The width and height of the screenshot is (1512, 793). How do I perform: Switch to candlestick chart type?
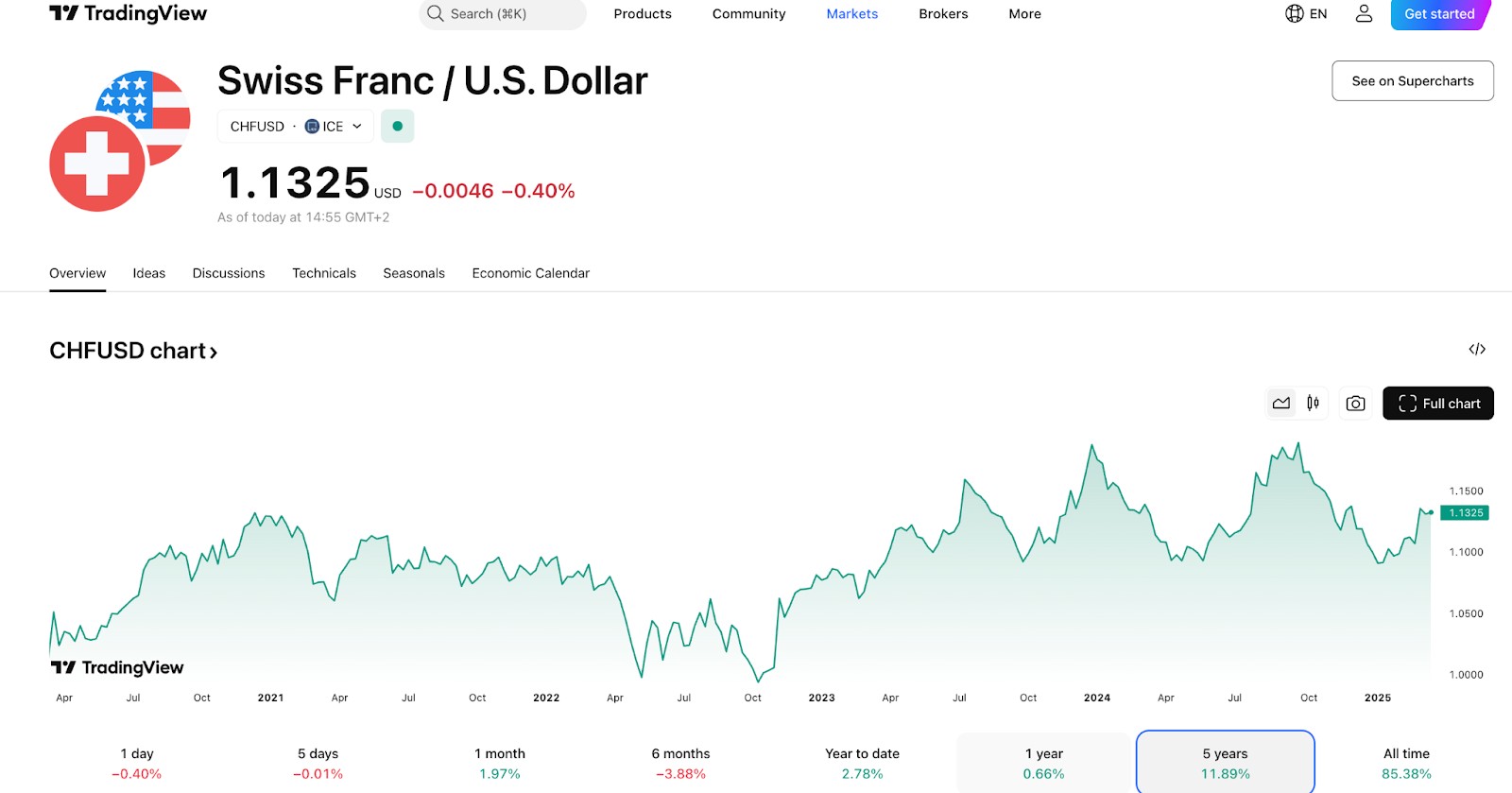point(1313,404)
